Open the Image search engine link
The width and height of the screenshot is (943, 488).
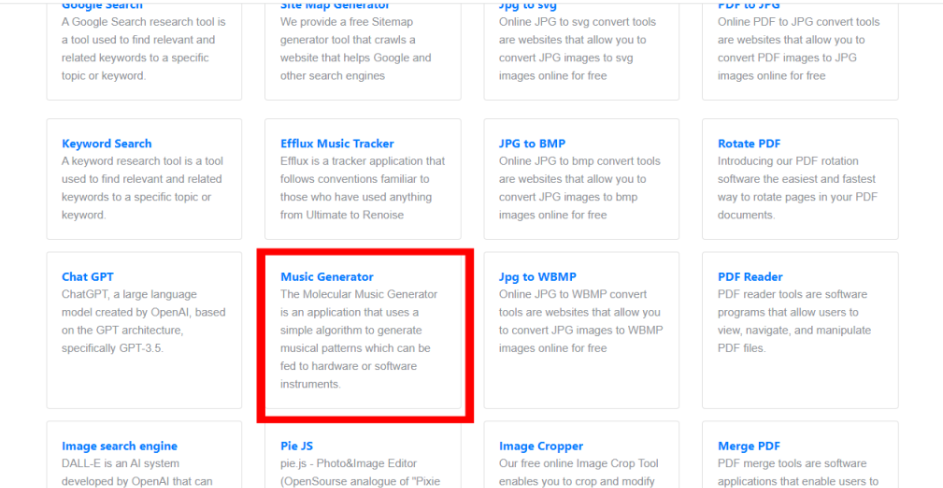pyautogui.click(x=119, y=446)
